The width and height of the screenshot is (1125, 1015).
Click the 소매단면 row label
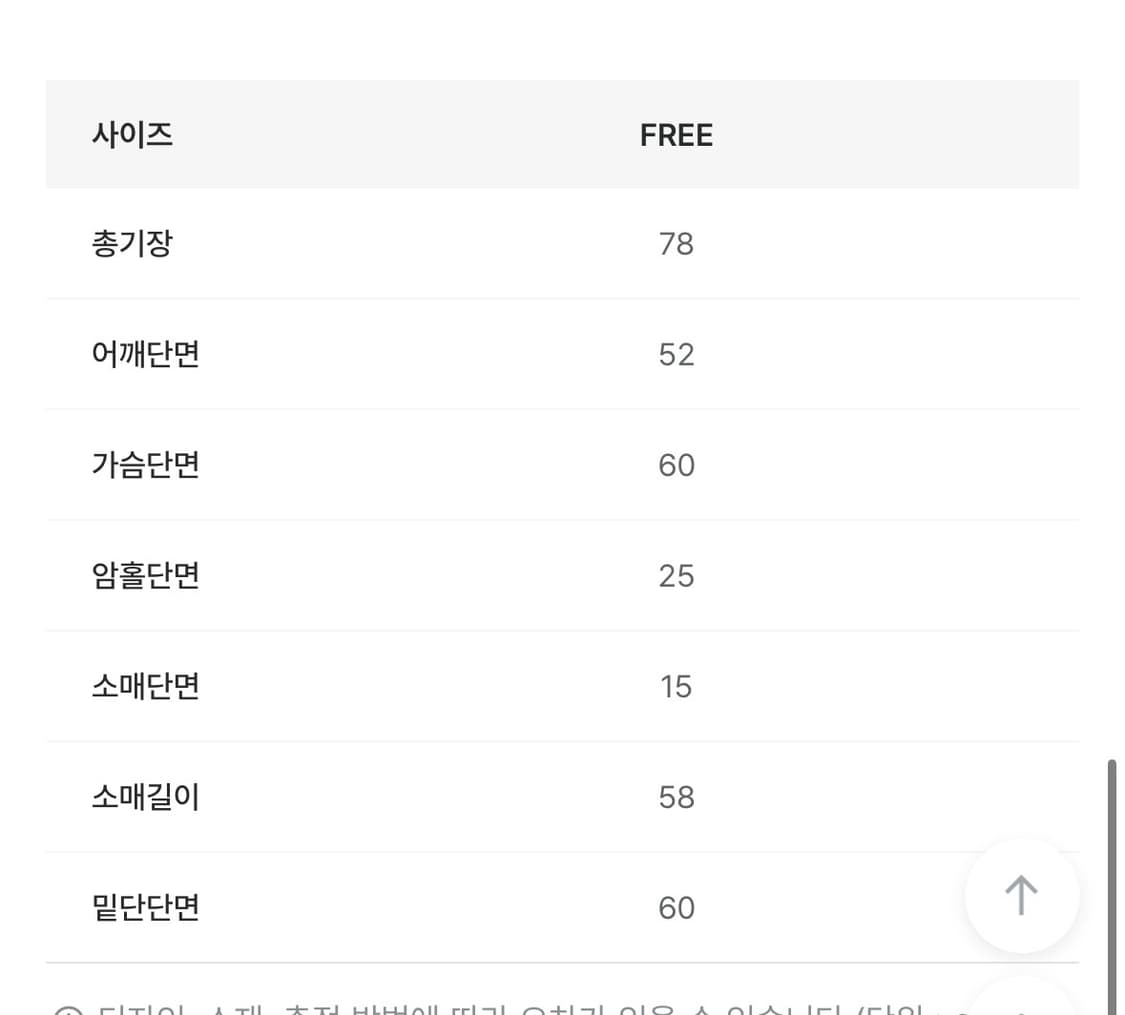[x=144, y=686]
